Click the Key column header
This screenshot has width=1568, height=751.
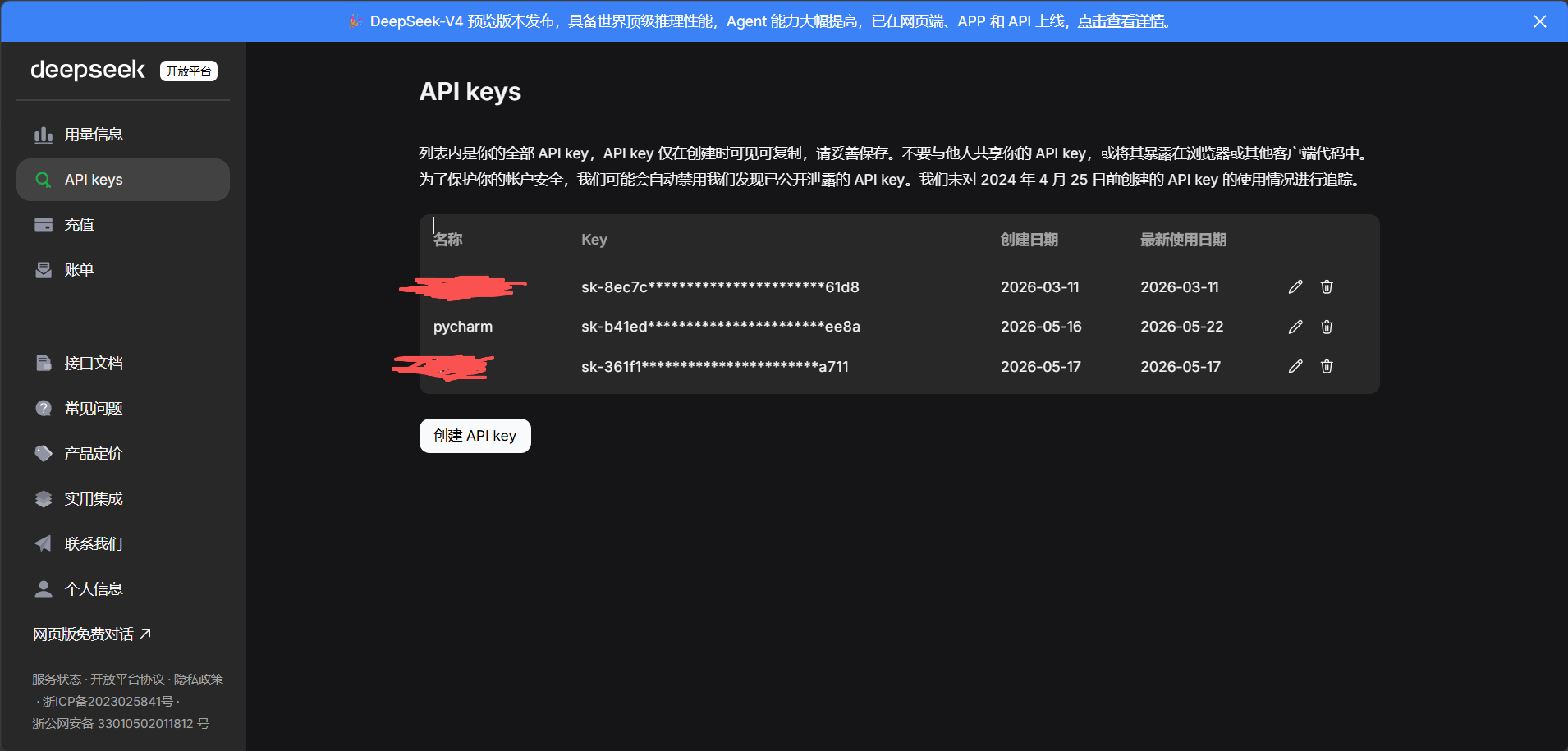pyautogui.click(x=594, y=240)
